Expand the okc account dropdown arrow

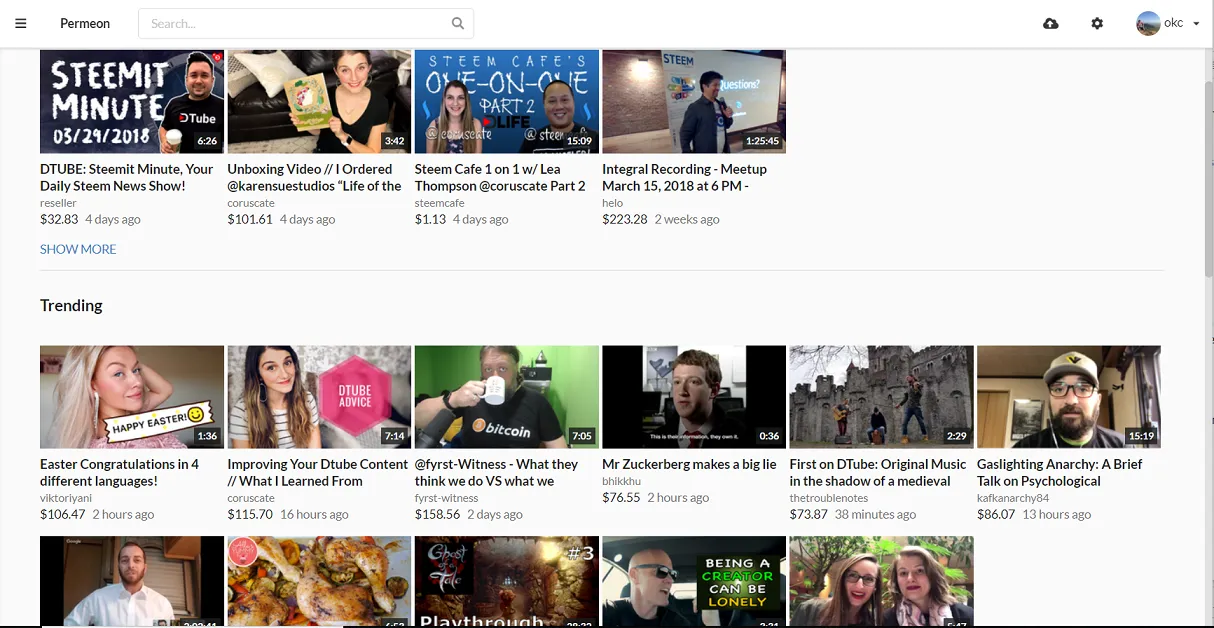pyautogui.click(x=1196, y=24)
